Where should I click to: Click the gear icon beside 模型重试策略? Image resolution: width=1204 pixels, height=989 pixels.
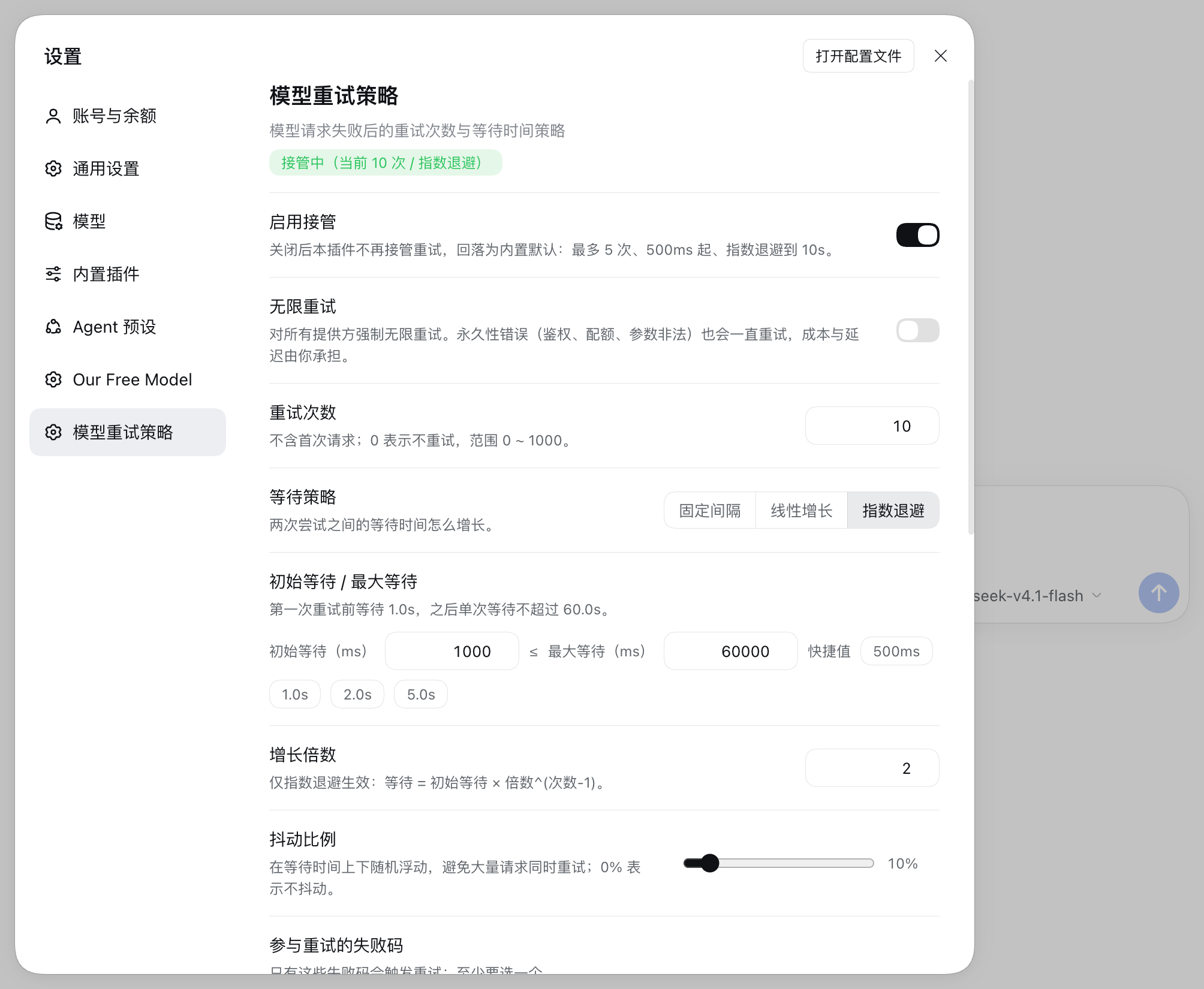click(x=53, y=432)
